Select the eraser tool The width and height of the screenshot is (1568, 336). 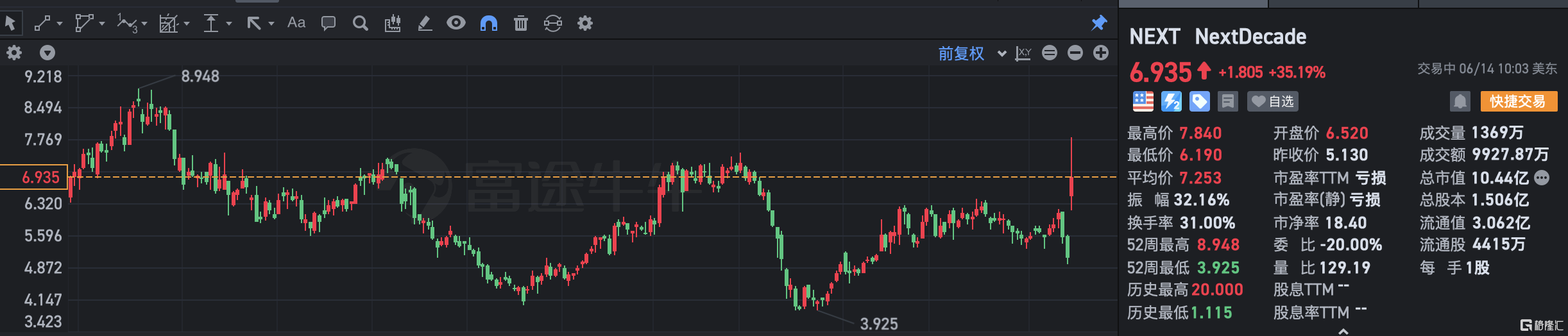click(424, 24)
